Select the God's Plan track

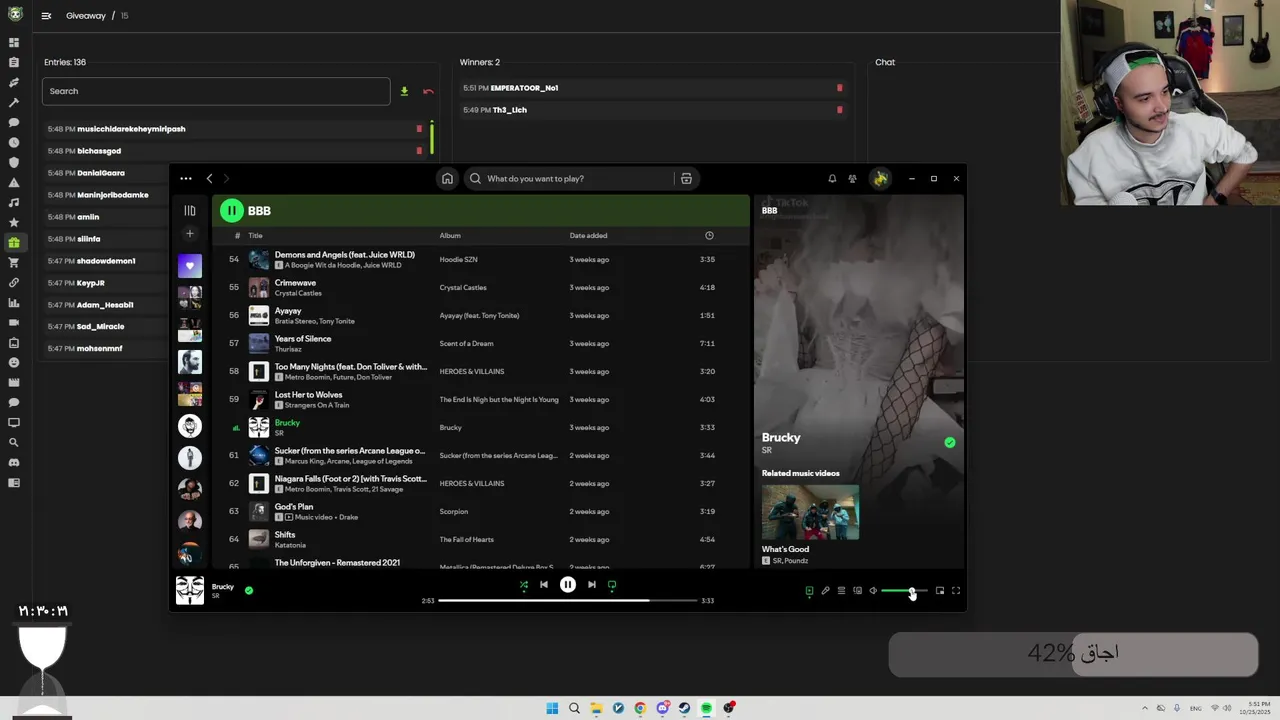480,512
